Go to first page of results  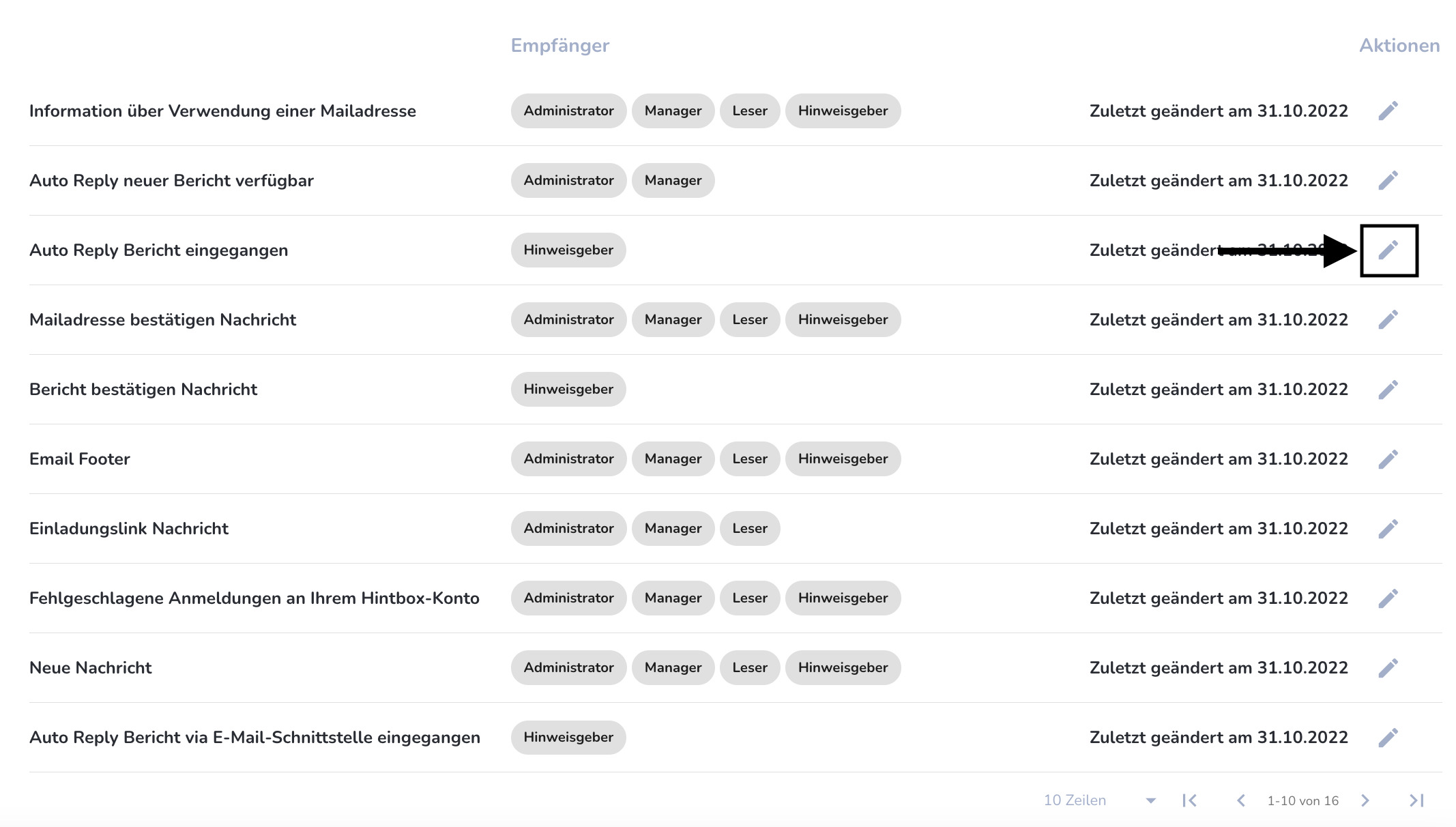(x=1190, y=800)
